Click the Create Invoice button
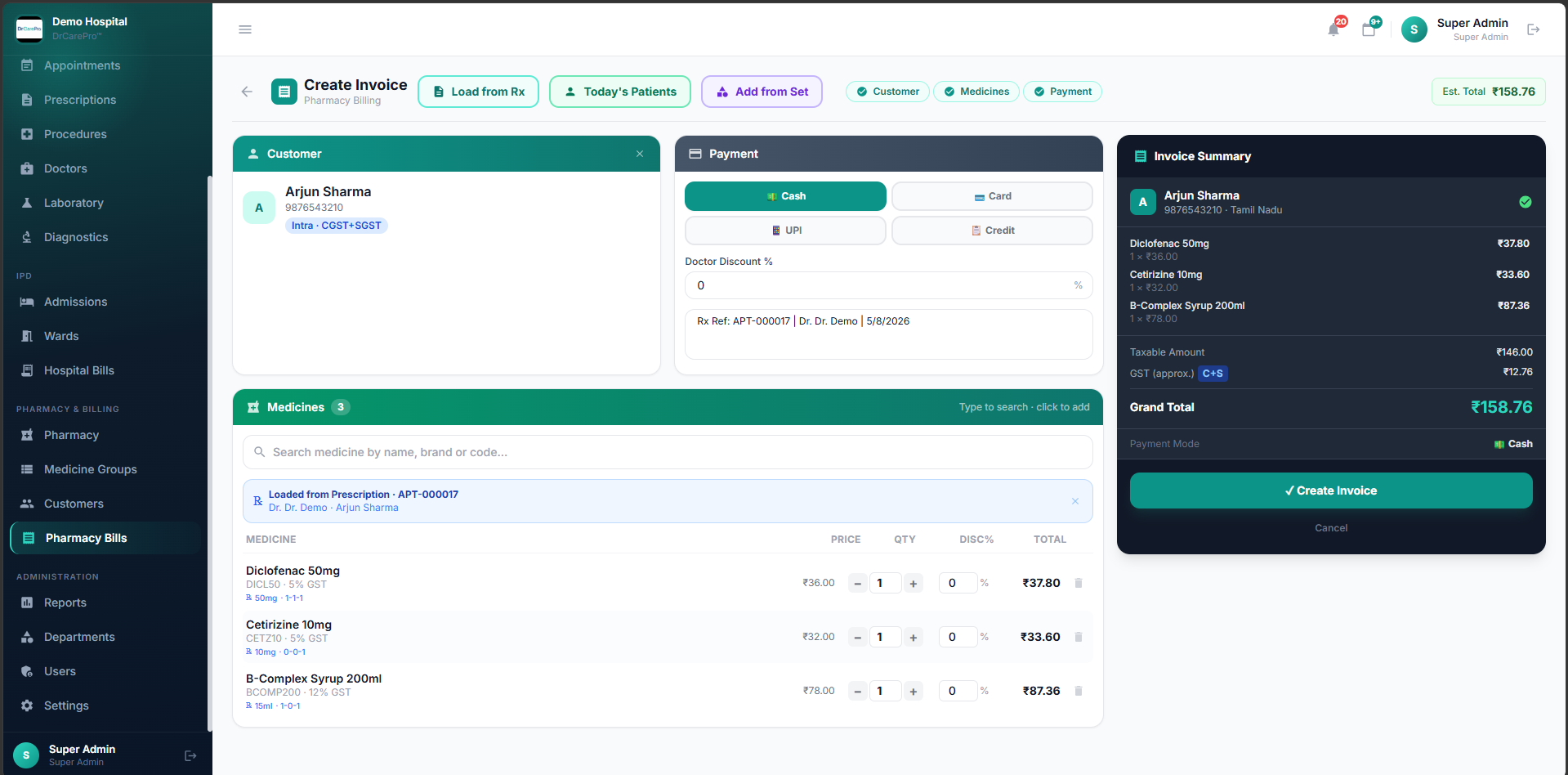 click(x=1331, y=491)
